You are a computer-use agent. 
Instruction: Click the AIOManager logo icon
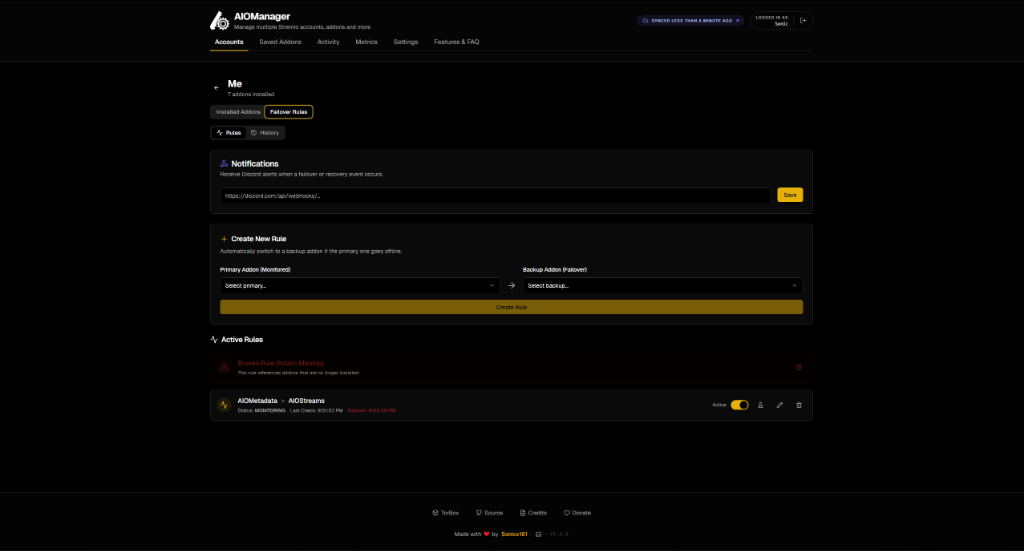point(219,21)
